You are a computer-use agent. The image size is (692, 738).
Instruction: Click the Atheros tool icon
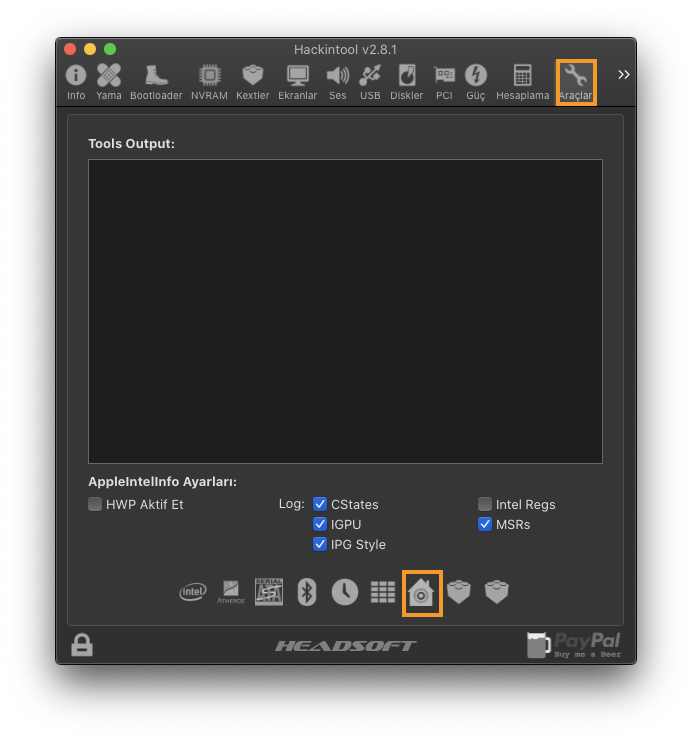pyautogui.click(x=231, y=592)
